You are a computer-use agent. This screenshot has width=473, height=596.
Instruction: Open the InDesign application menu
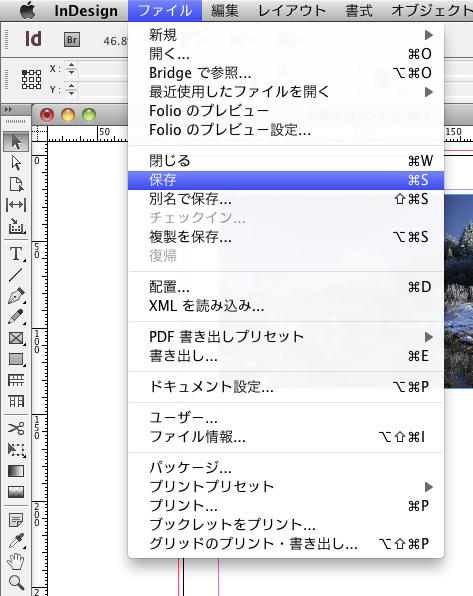point(86,11)
